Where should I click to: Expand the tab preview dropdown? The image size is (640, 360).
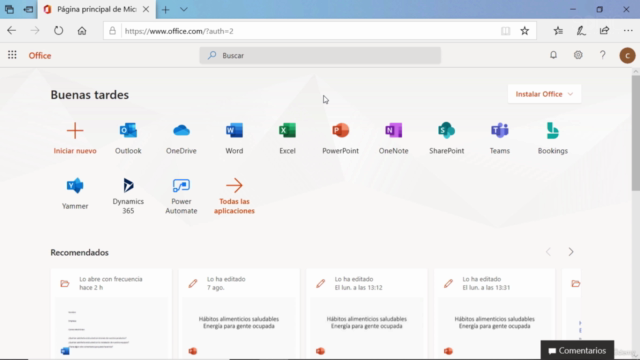point(184,9)
